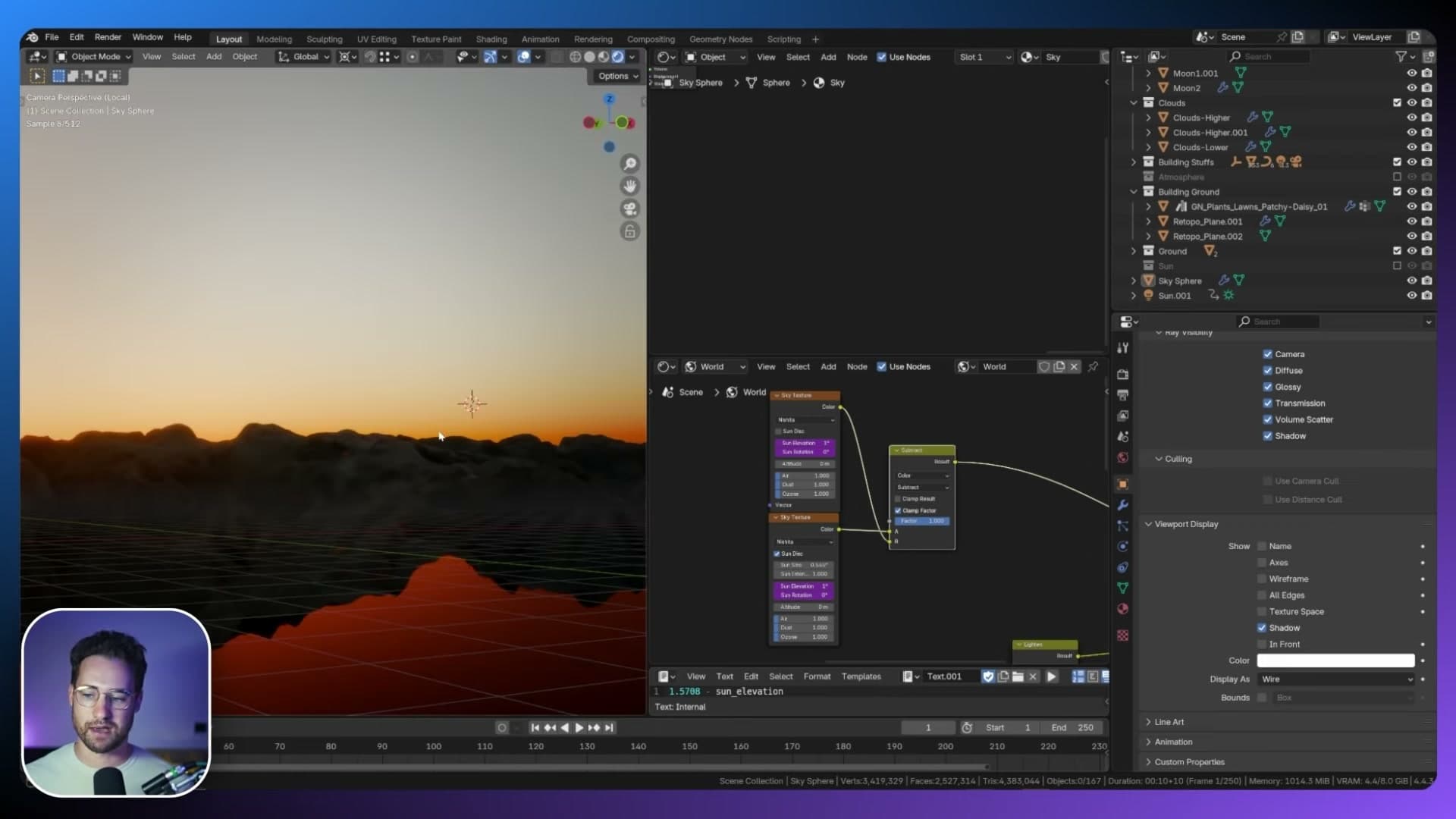The image size is (1456, 819).
Task: Click the current frame number field
Action: [927, 728]
